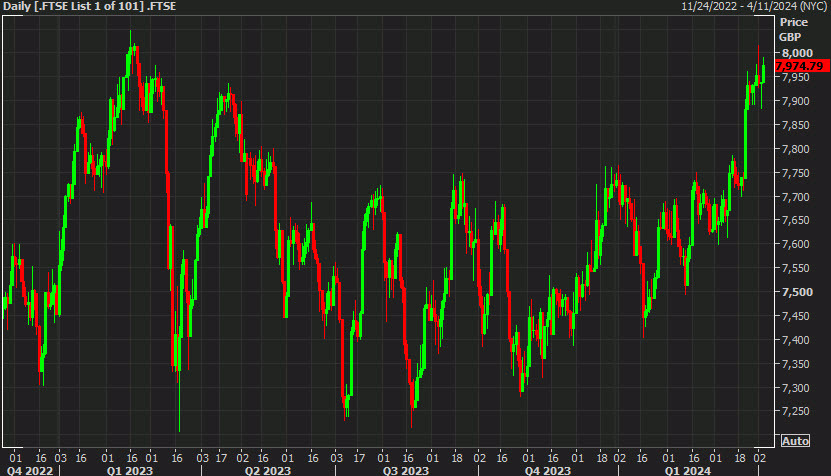
Task: Click the Q4 2023 quarter label
Action: [547, 470]
